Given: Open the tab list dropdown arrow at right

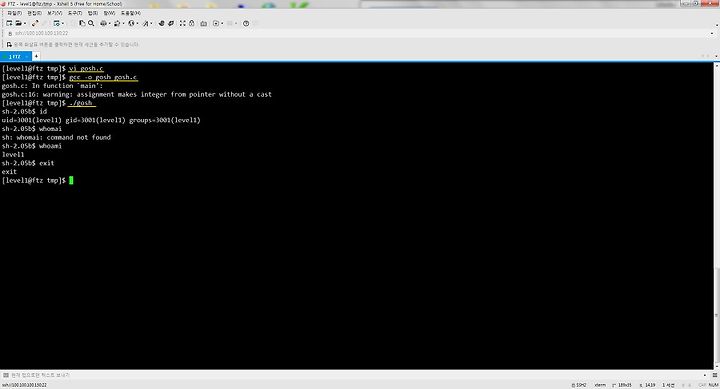Looking at the screenshot, I should point(716,56).
